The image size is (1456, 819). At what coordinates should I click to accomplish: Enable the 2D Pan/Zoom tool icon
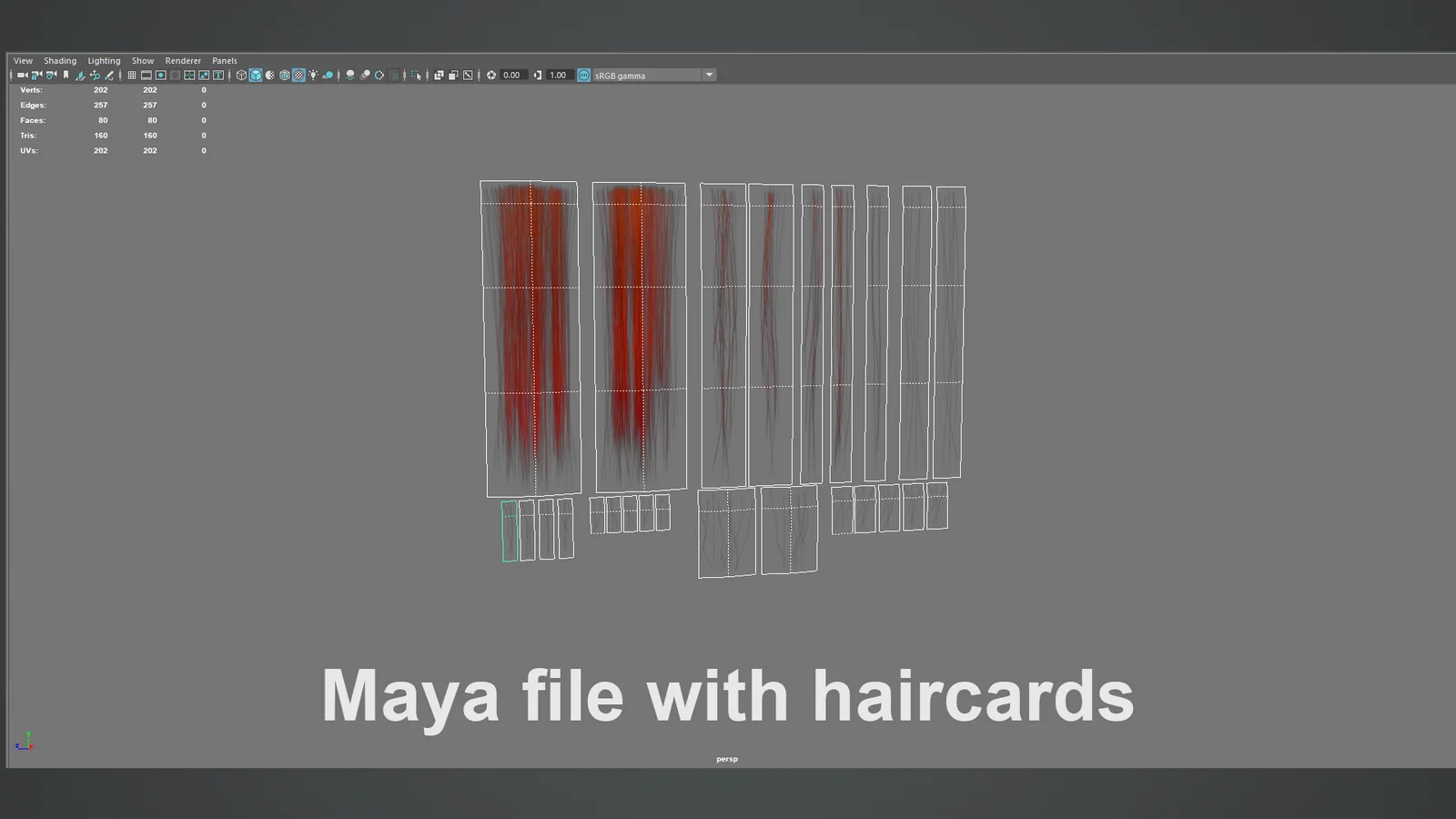tap(95, 76)
